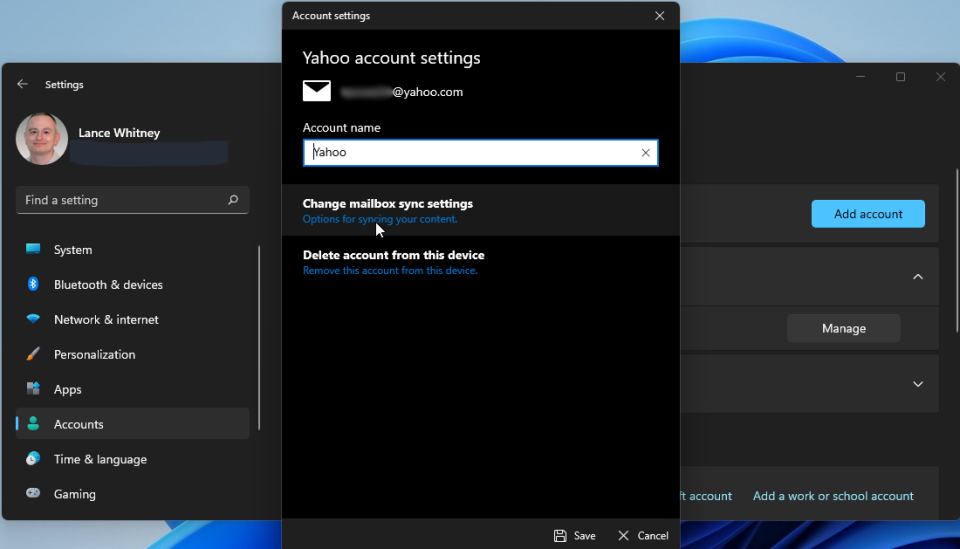The width and height of the screenshot is (960, 549).
Task: Click the Personalization paintbrush icon
Action: pos(33,355)
